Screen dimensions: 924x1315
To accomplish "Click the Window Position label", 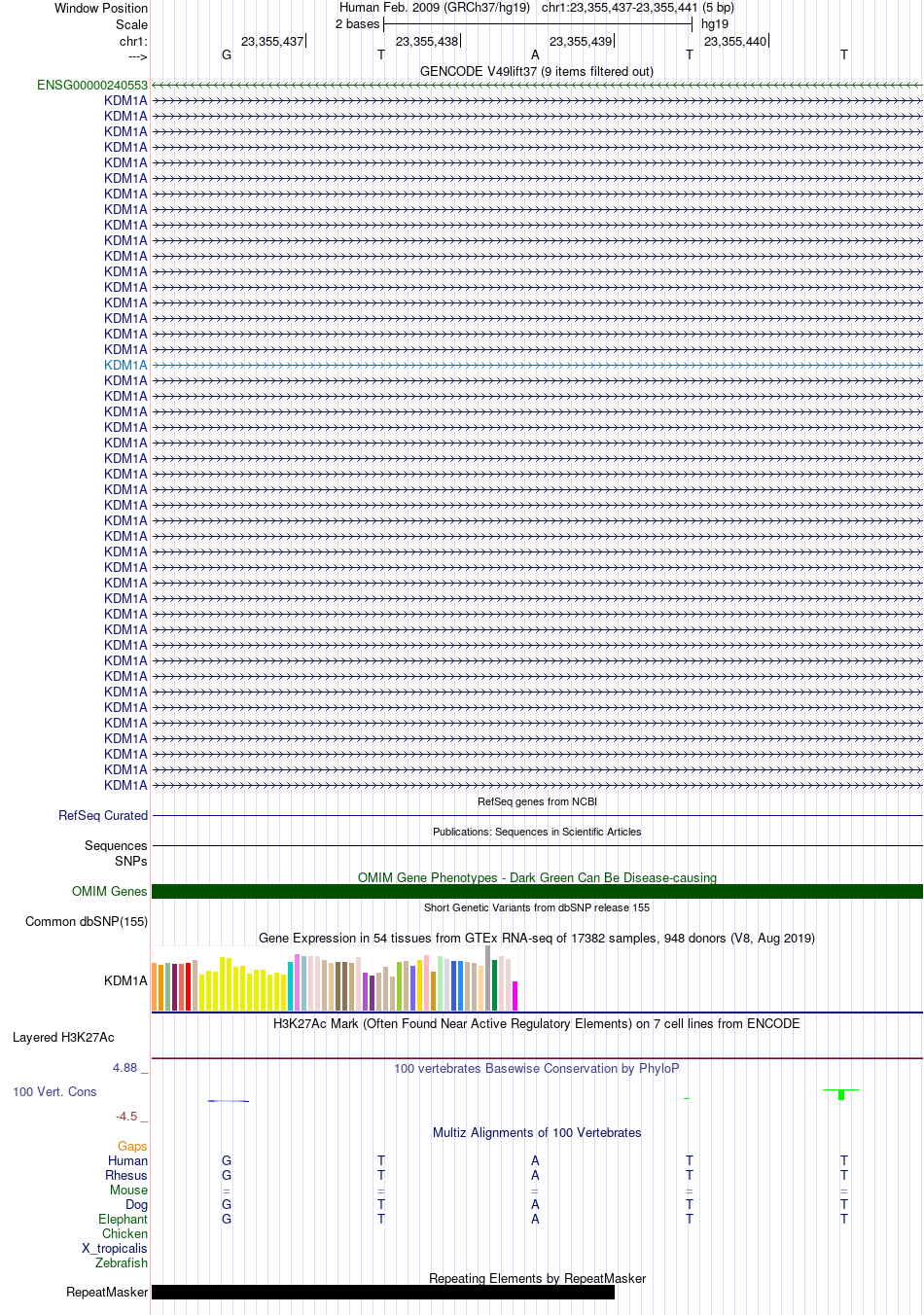I will [101, 9].
